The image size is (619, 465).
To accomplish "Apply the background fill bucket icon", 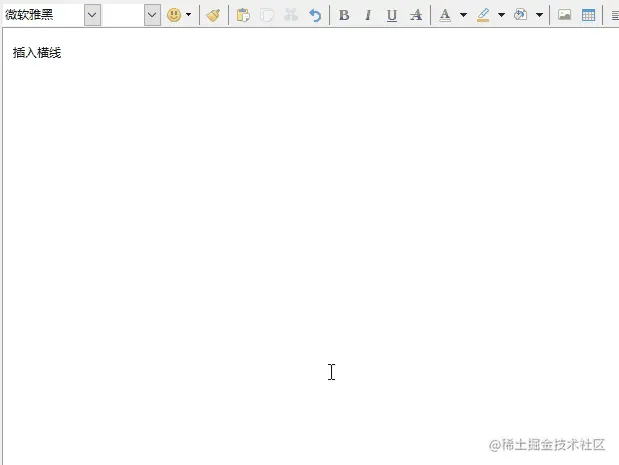I will [521, 15].
